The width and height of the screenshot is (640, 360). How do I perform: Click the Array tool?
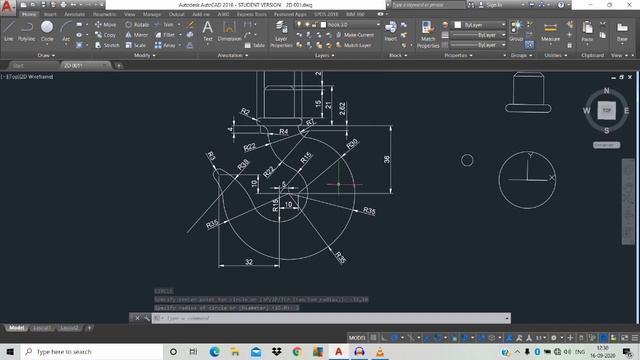point(165,45)
